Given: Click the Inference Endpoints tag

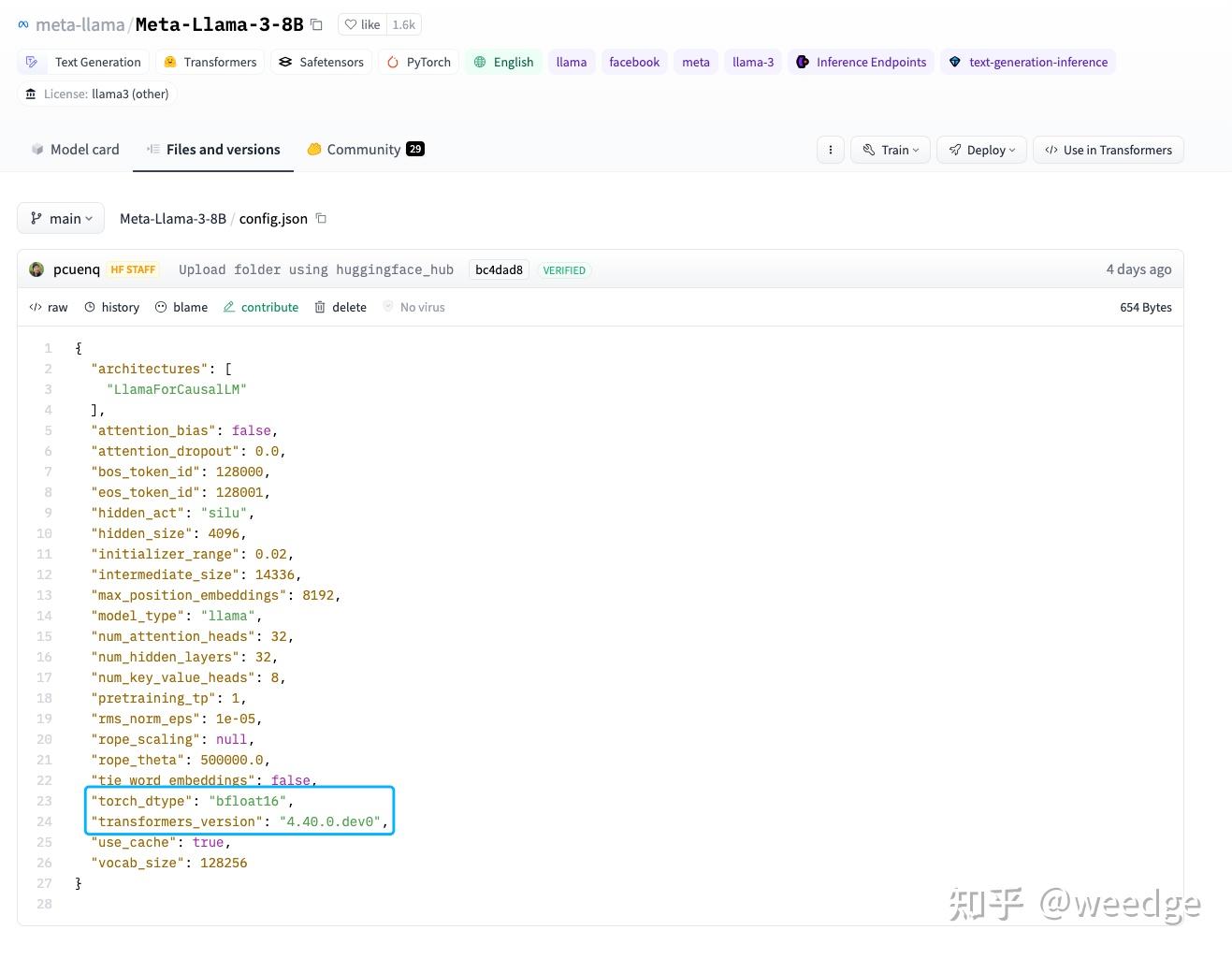Looking at the screenshot, I should (861, 62).
